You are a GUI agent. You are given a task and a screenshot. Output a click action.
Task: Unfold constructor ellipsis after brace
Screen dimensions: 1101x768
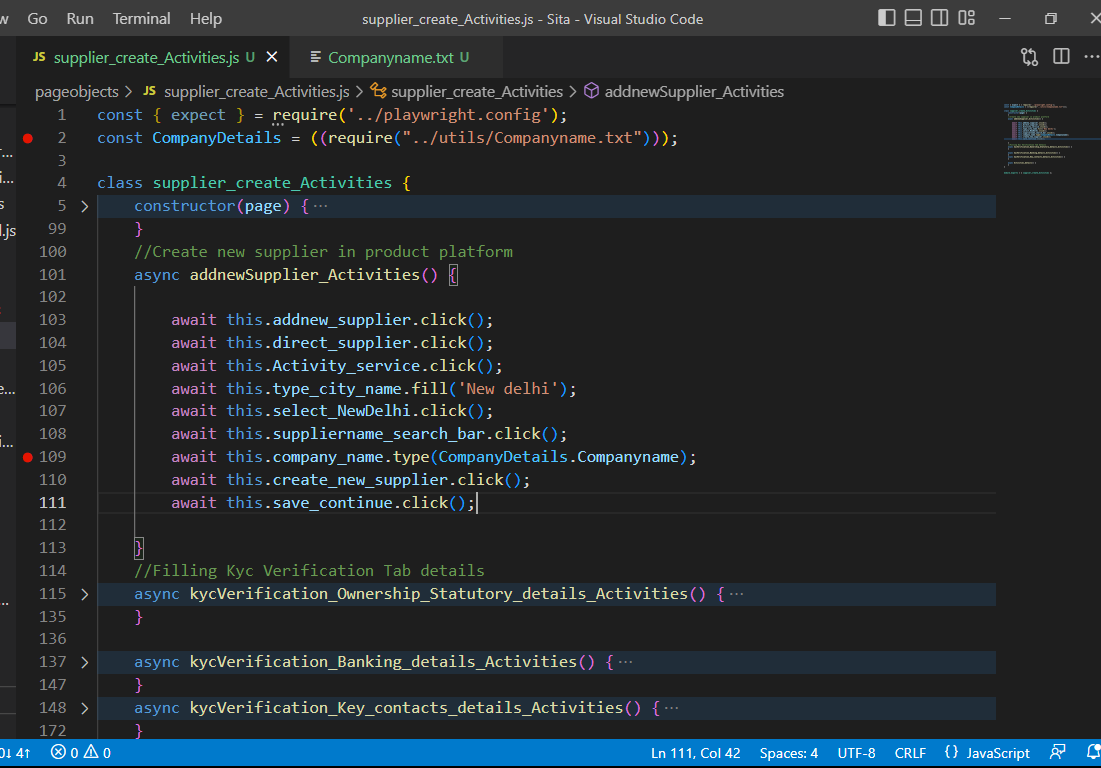(x=321, y=206)
